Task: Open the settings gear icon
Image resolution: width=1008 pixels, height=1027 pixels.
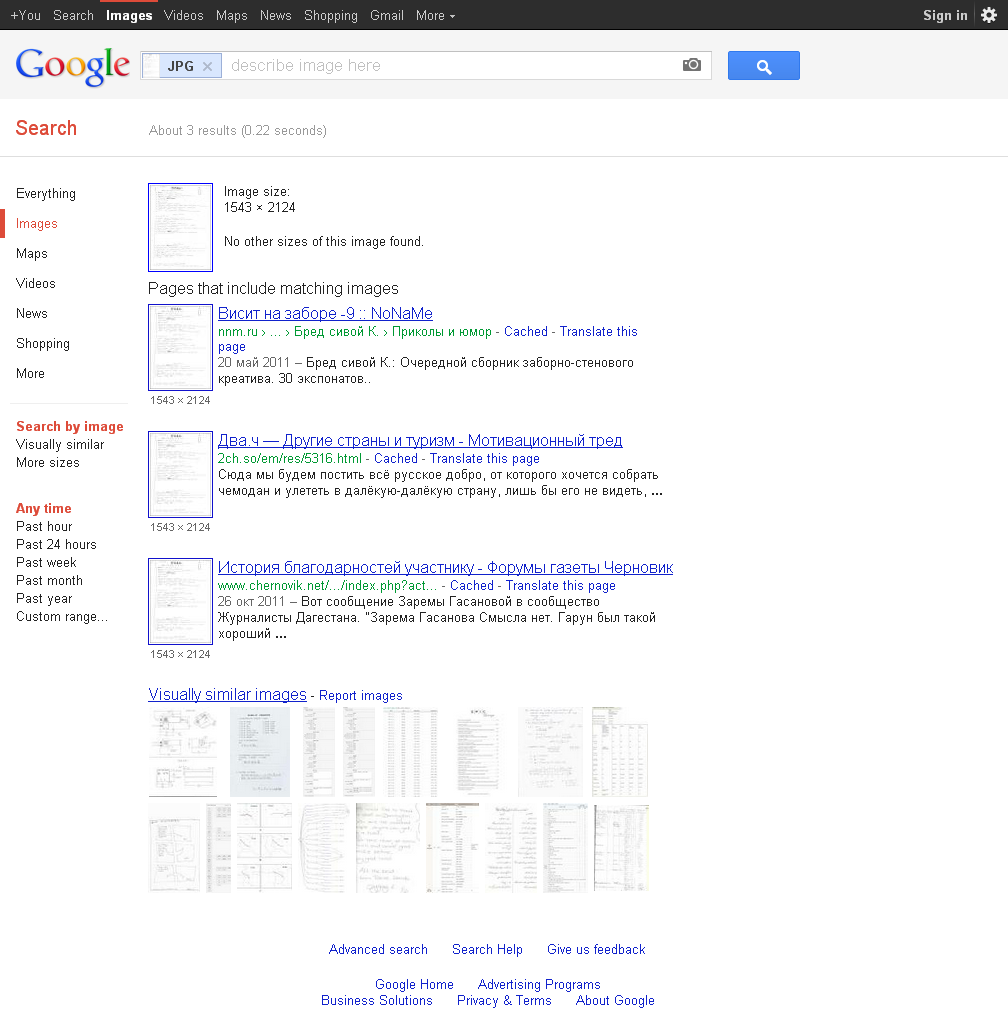Action: coord(989,15)
